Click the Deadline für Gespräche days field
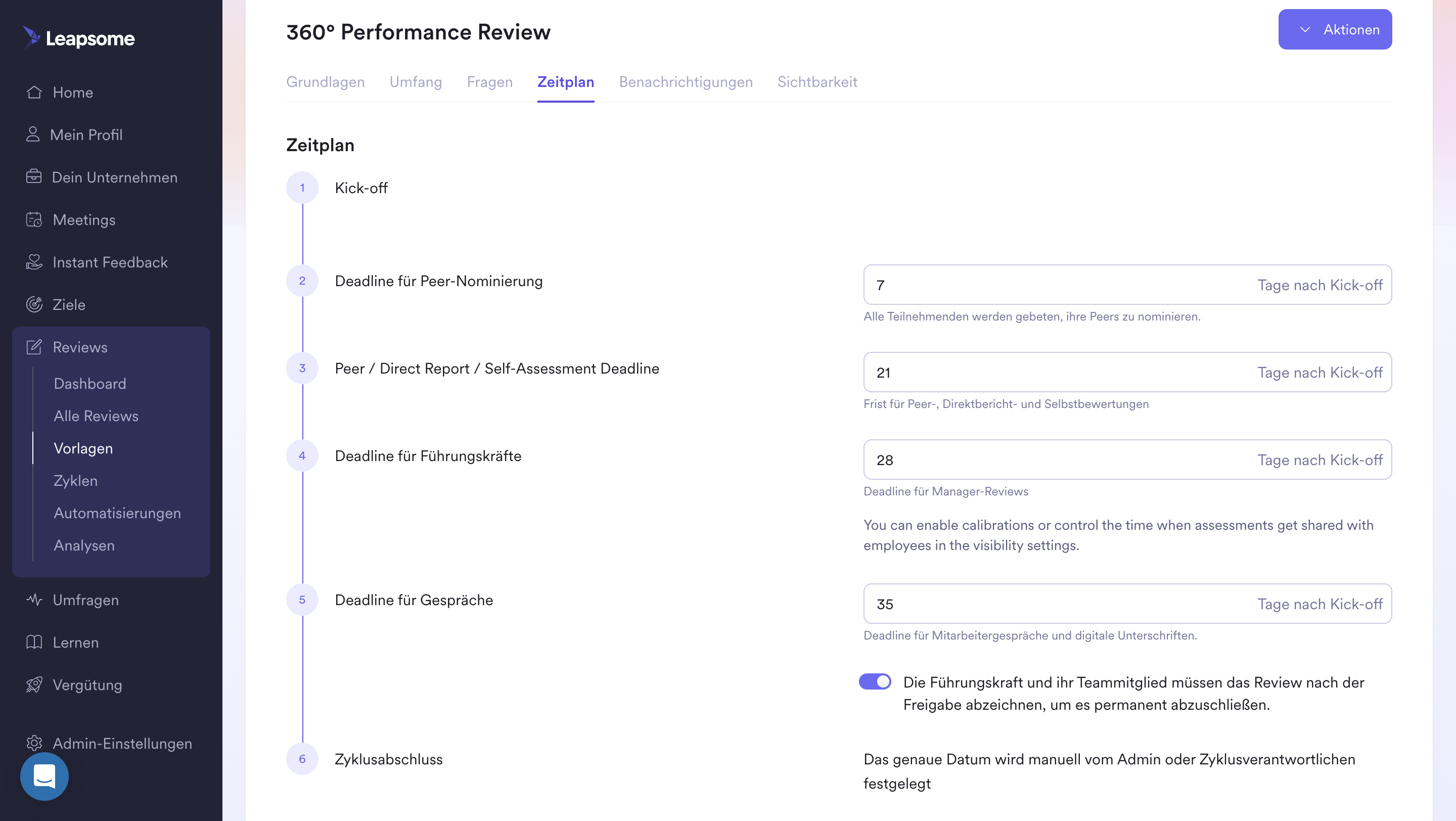The height and width of the screenshot is (821, 1456). click(1127, 604)
